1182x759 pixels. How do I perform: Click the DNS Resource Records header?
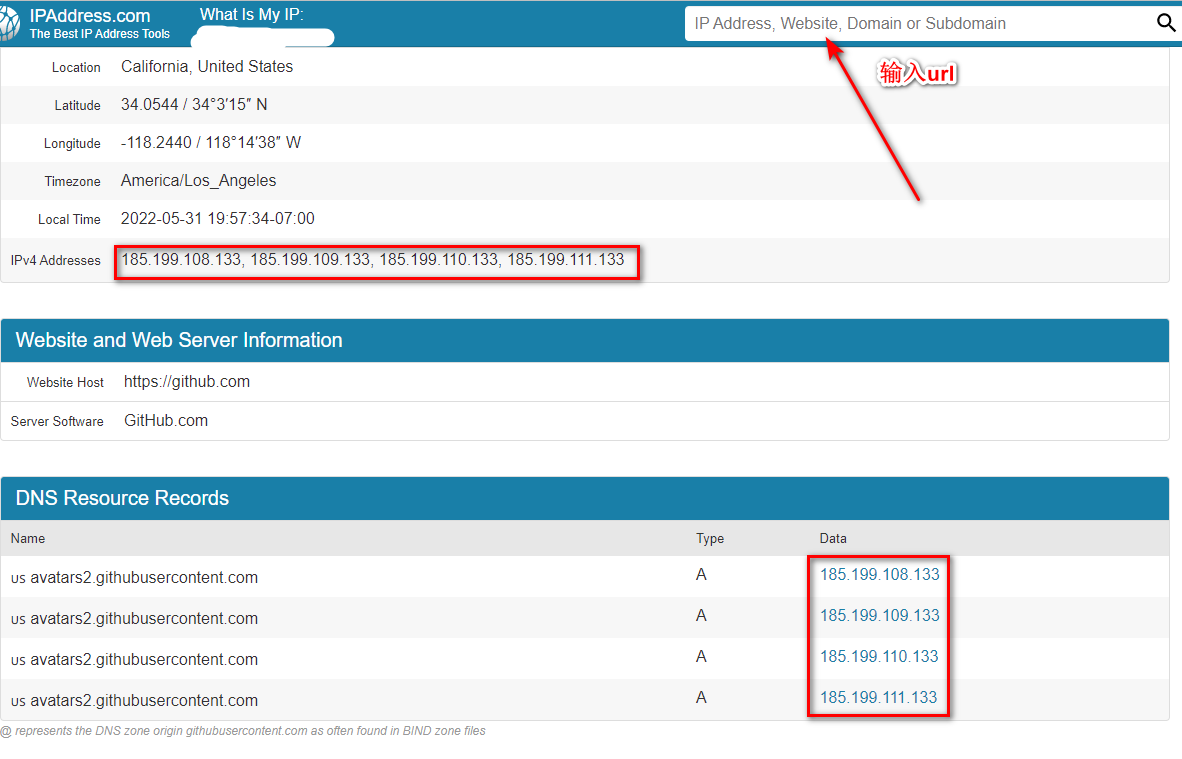click(x=122, y=497)
